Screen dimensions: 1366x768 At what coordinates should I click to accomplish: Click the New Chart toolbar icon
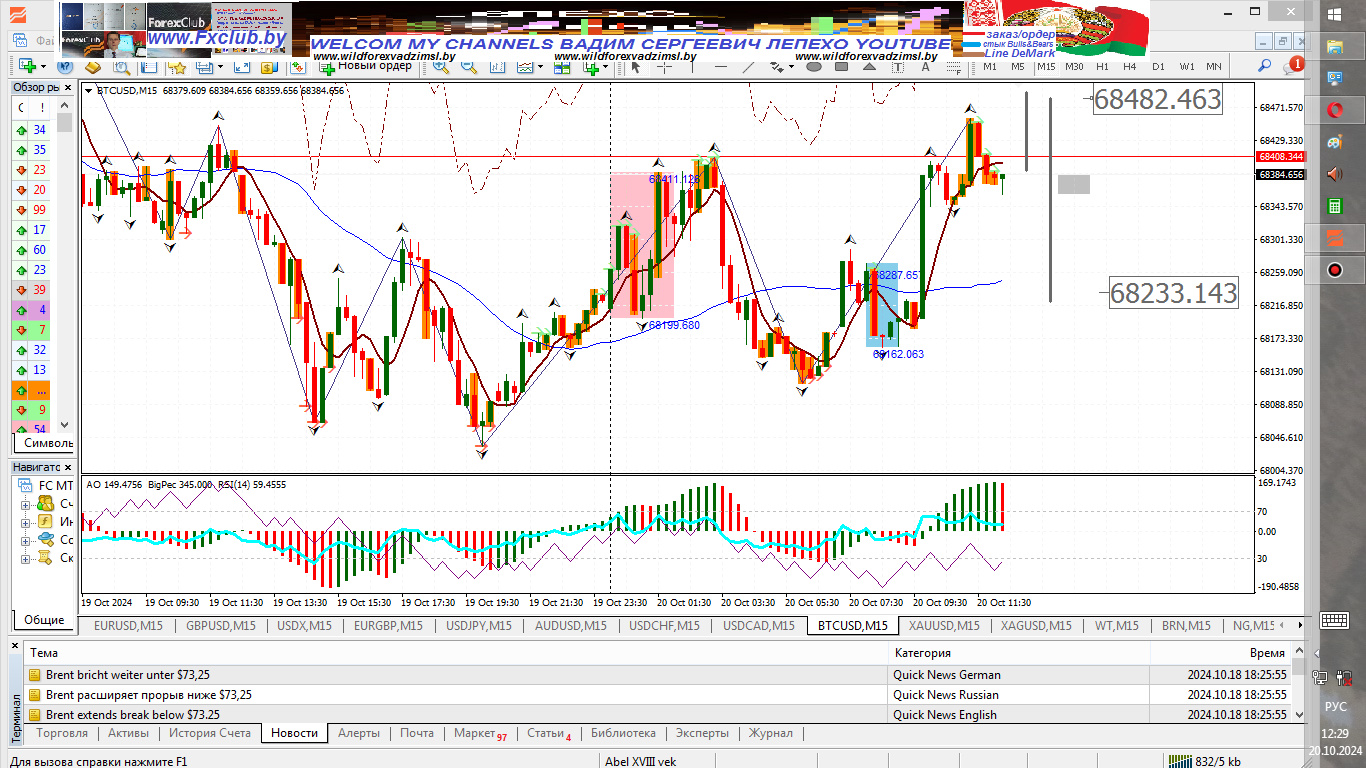[27, 66]
